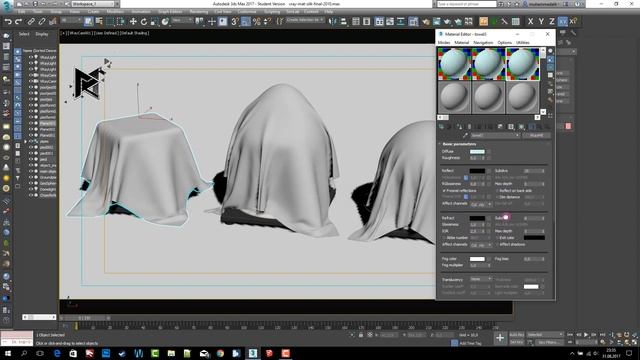The image size is (640, 360).
Task: Open the Reflect color swatch
Action: [x=477, y=171]
